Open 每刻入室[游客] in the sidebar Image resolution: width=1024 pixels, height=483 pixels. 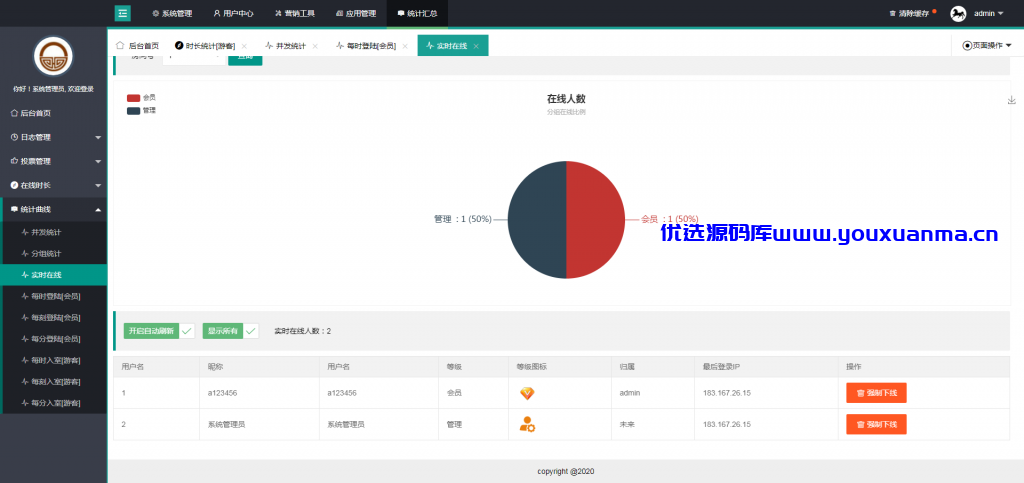point(54,381)
